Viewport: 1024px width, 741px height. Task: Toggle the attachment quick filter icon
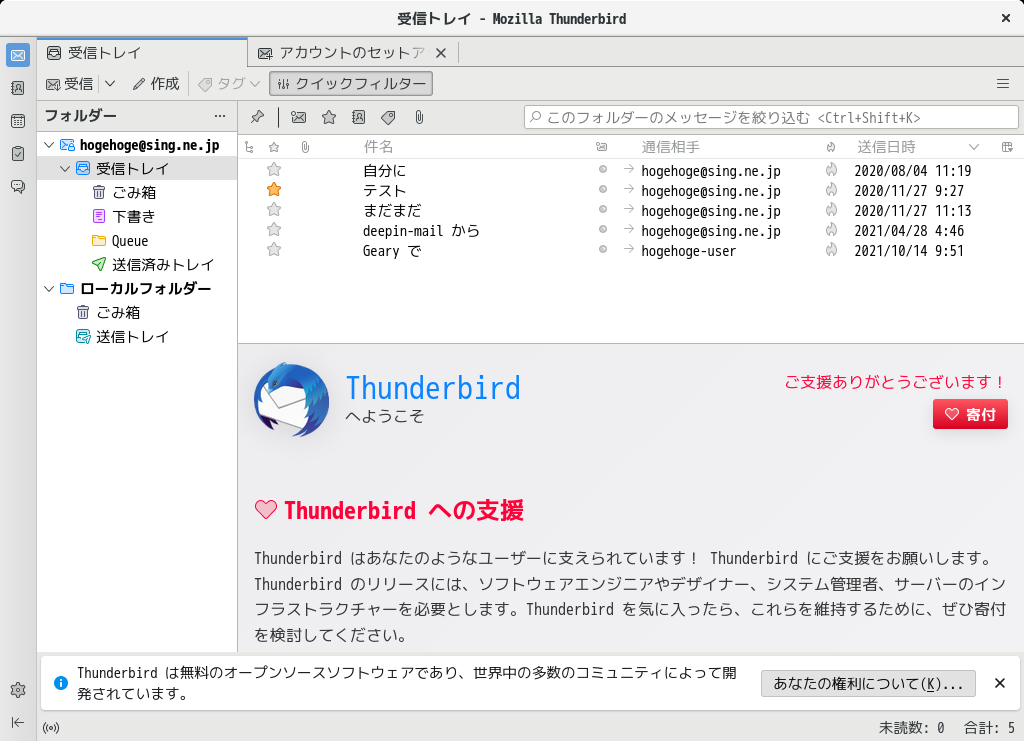click(419, 118)
